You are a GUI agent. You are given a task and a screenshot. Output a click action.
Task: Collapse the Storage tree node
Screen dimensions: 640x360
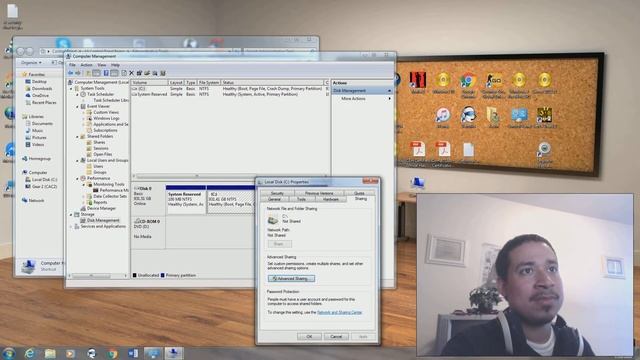pos(71,214)
